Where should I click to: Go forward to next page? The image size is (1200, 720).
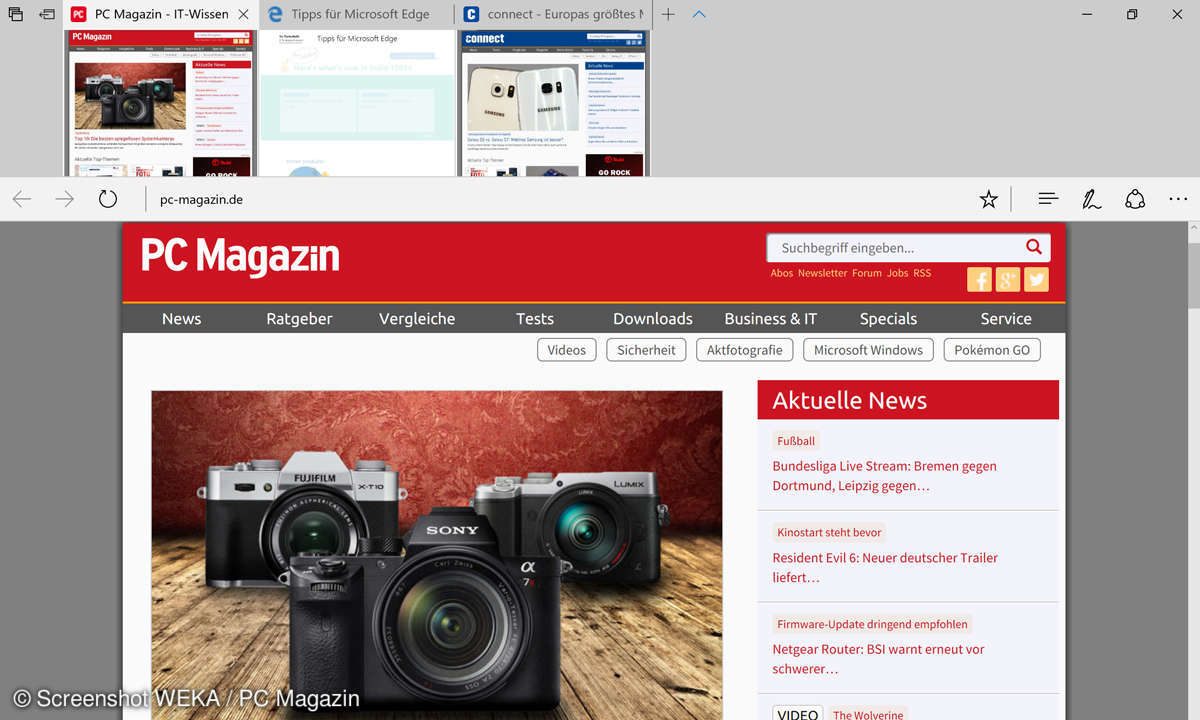(x=65, y=200)
